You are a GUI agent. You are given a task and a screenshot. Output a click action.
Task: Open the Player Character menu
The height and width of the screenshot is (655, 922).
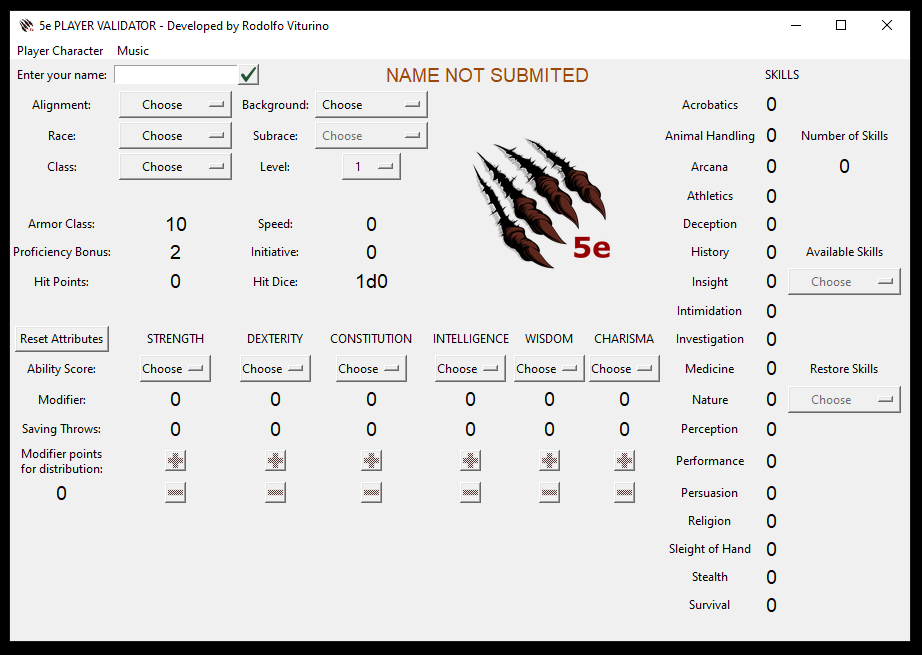click(60, 51)
